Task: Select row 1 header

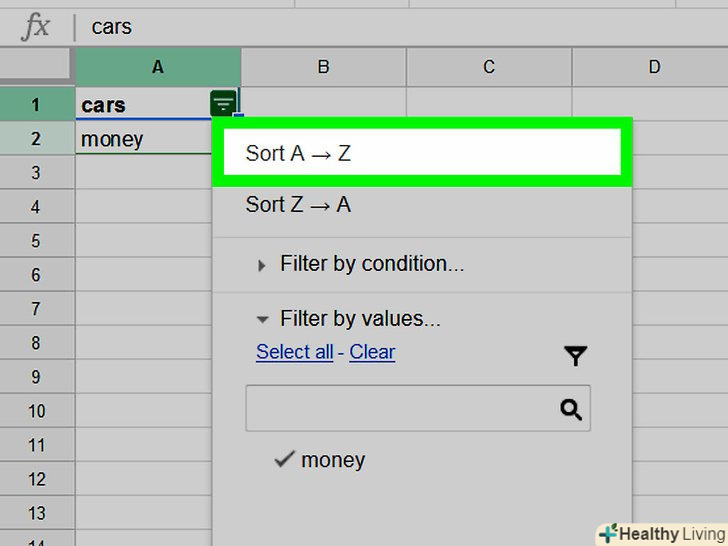Action: tap(37, 104)
